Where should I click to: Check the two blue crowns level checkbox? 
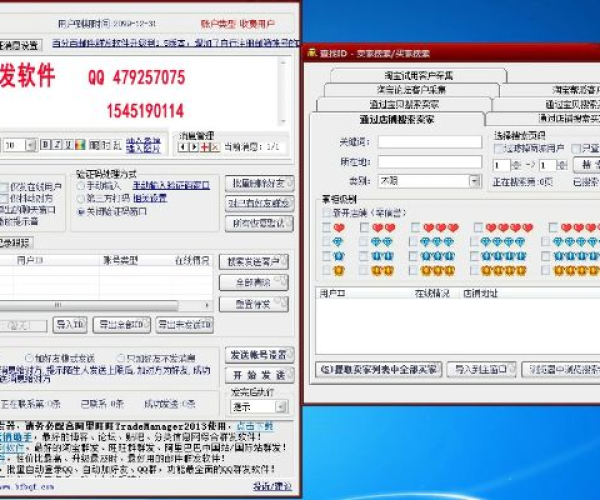(364, 256)
